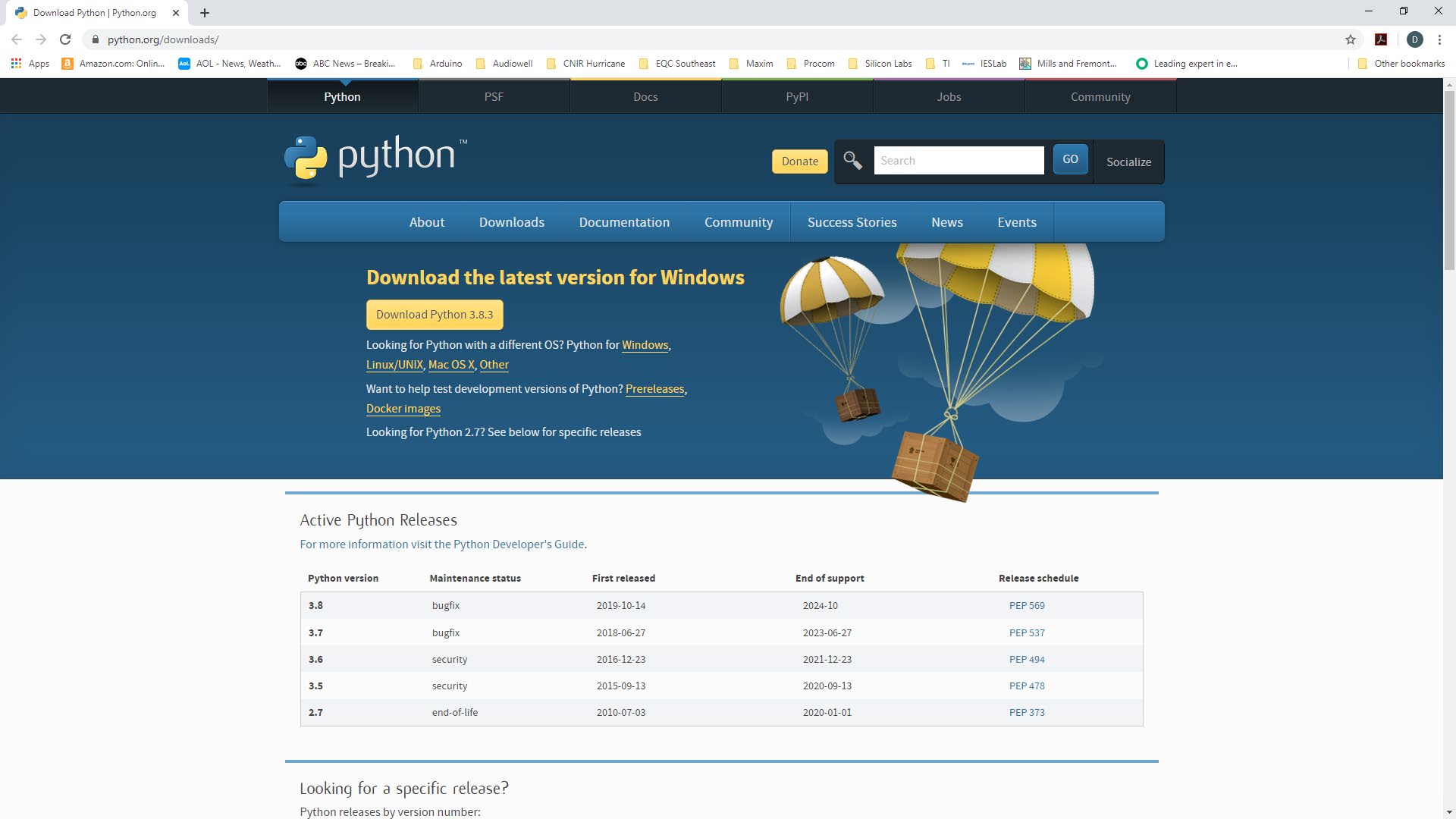Image resolution: width=1456 pixels, height=819 pixels.
Task: Open the Apps grid in the bookmarks bar
Action: click(30, 64)
